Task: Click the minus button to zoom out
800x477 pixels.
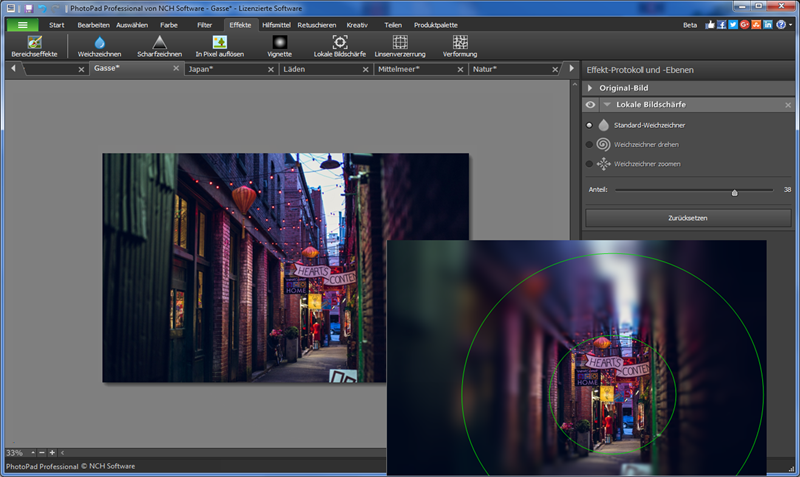Action: (42, 453)
